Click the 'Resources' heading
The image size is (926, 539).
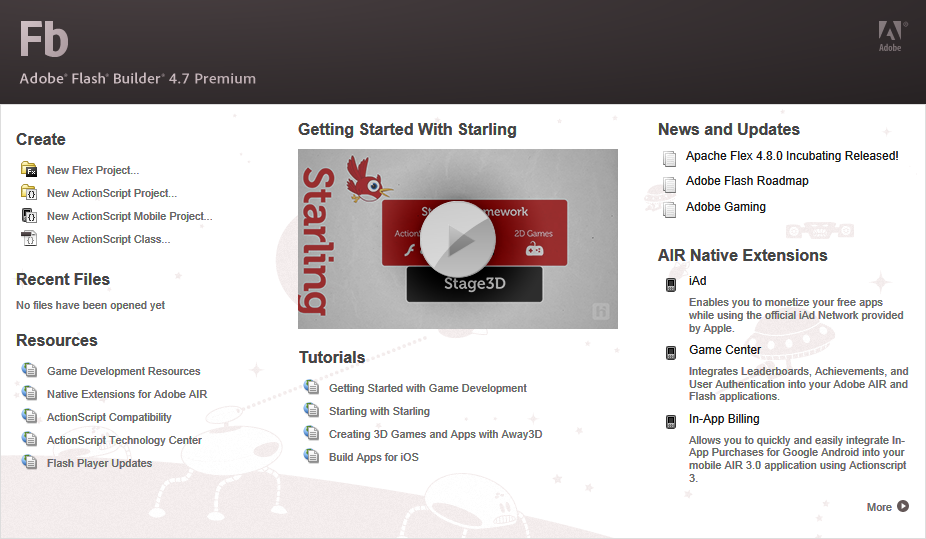tap(57, 340)
